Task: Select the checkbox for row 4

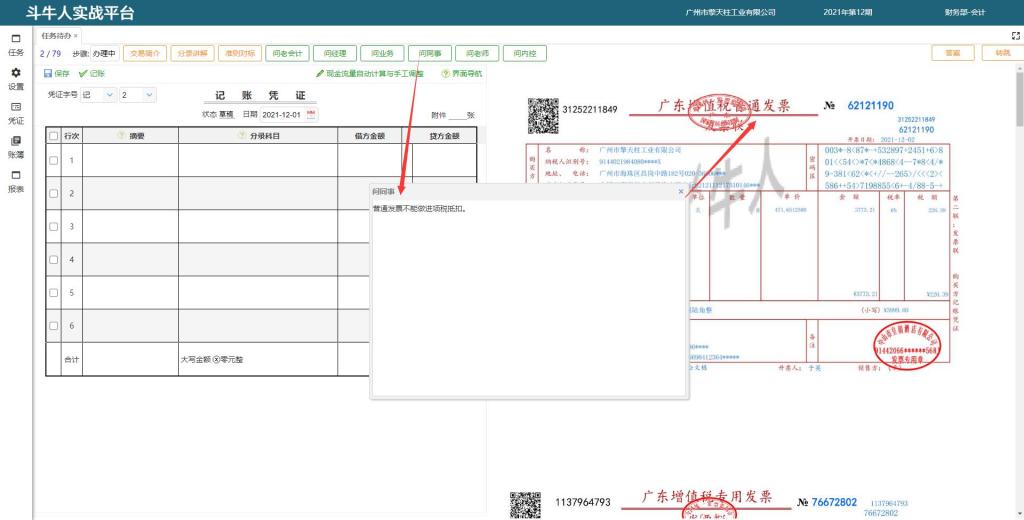Action: 54,260
